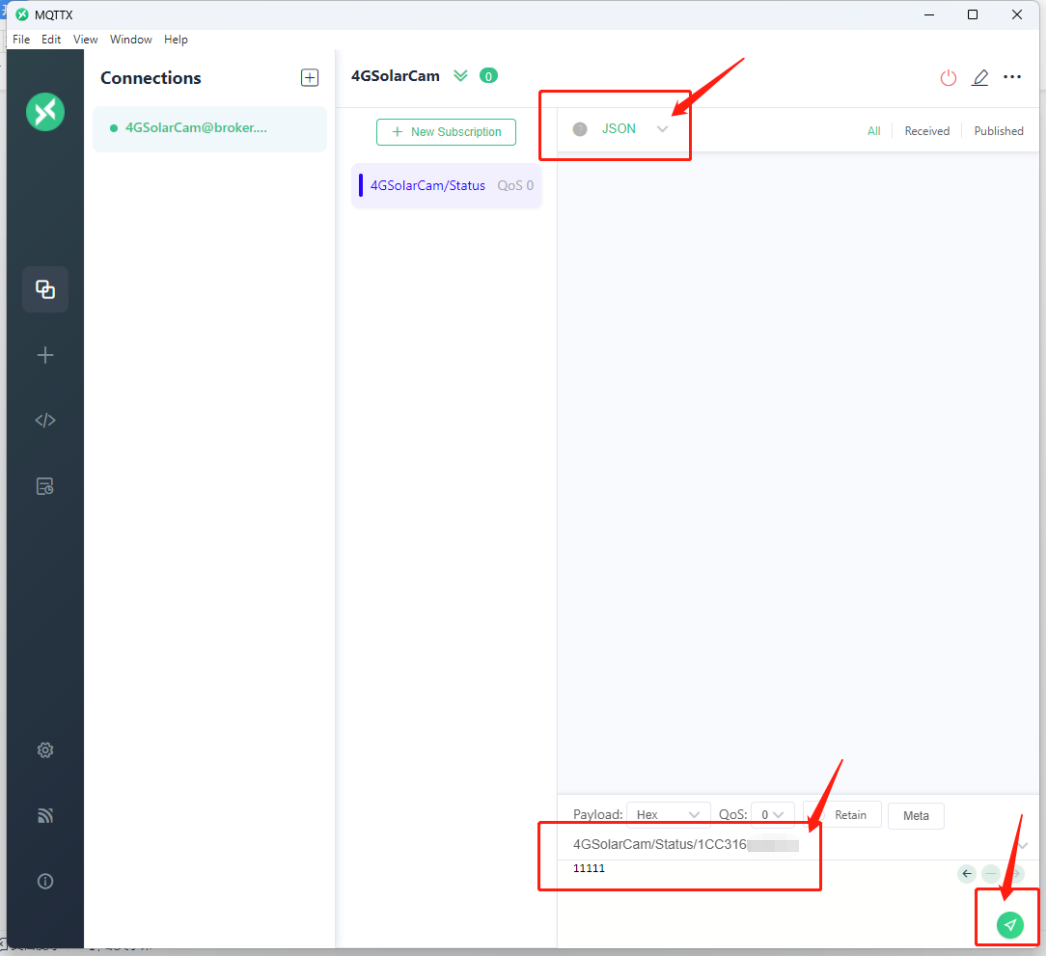Disconnect using the red power icon
This screenshot has width=1046, height=956.
coord(948,78)
